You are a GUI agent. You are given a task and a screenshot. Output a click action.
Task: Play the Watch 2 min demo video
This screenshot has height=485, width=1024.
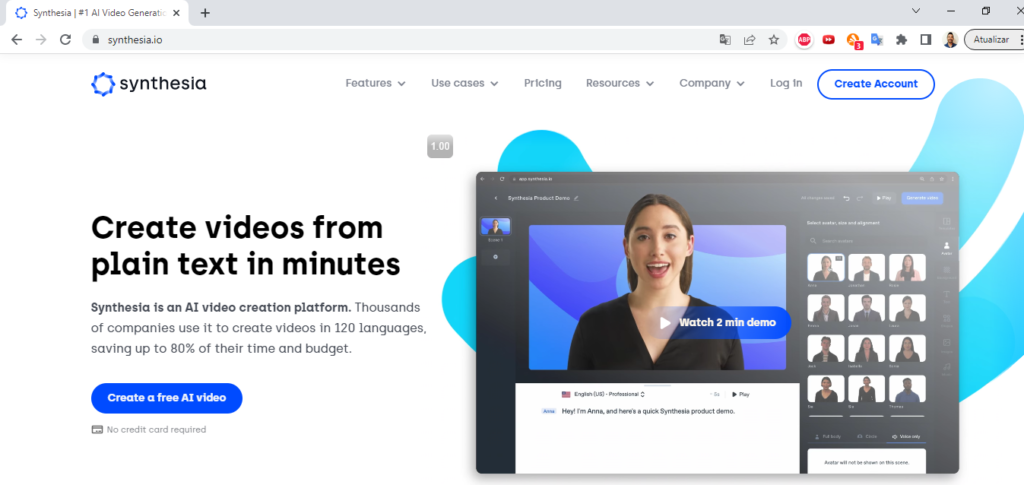(x=717, y=322)
